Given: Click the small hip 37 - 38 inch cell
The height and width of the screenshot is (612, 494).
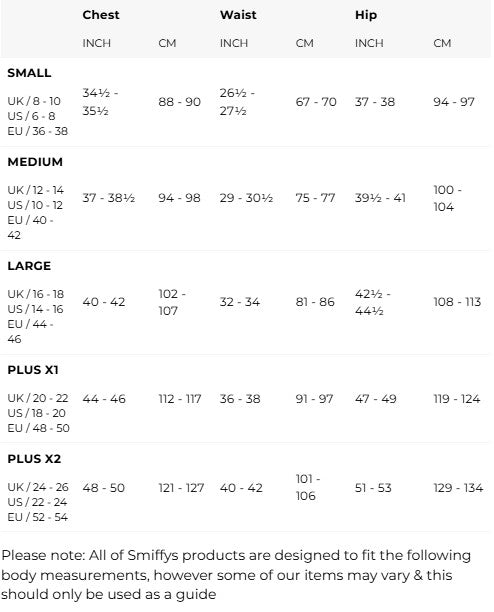Looking at the screenshot, I should [x=375, y=102].
